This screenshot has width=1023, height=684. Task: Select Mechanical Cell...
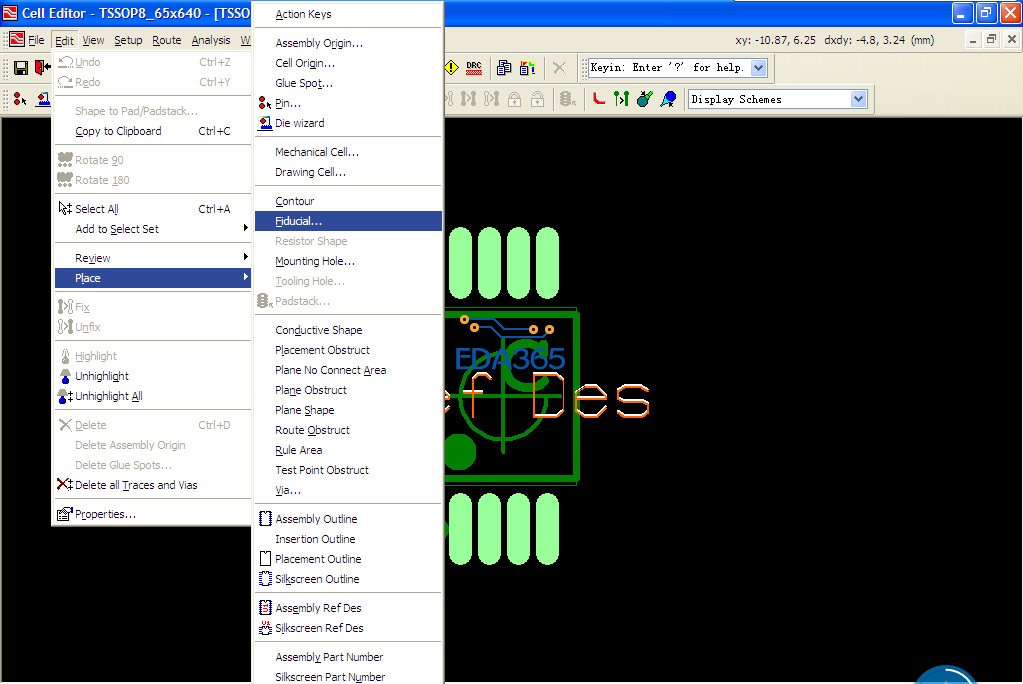pyautogui.click(x=348, y=152)
